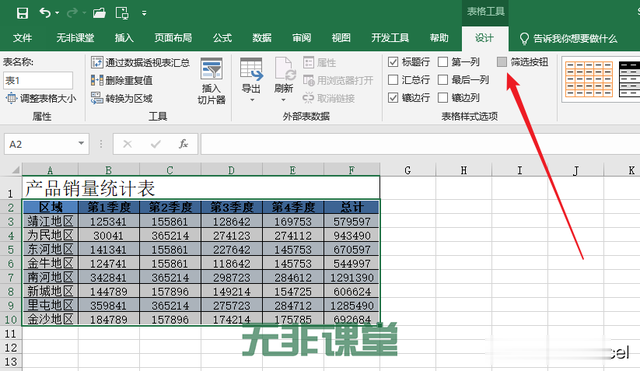Switch to the 帮助 tab

tap(439, 38)
